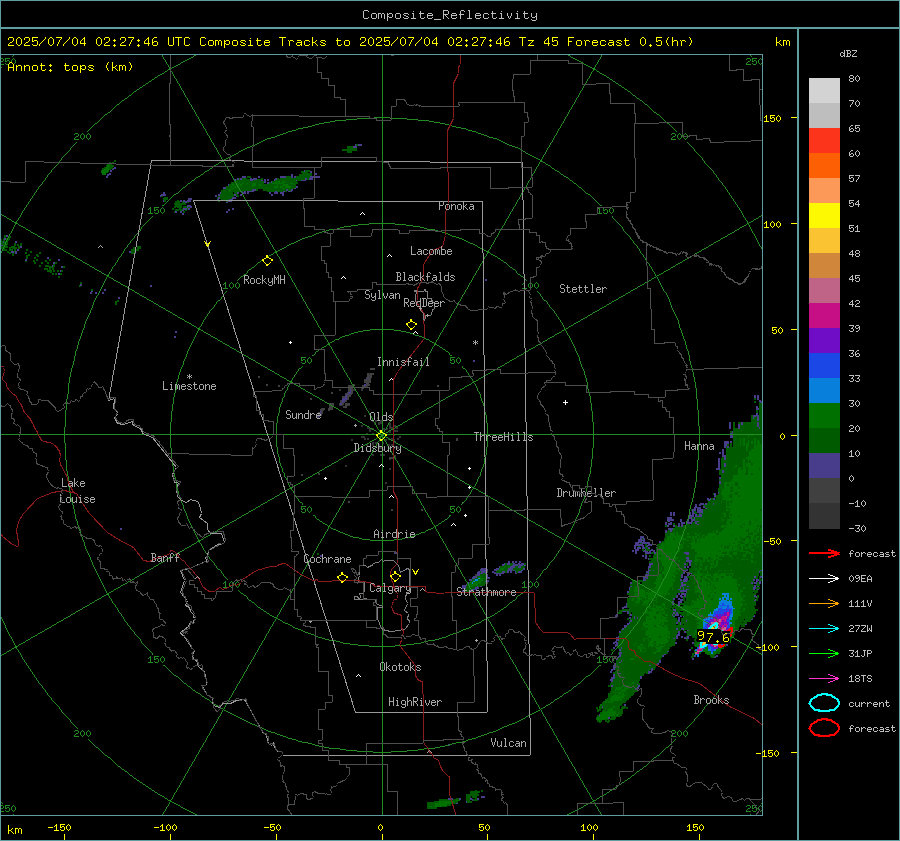Click the Stettler city label

pos(583,289)
